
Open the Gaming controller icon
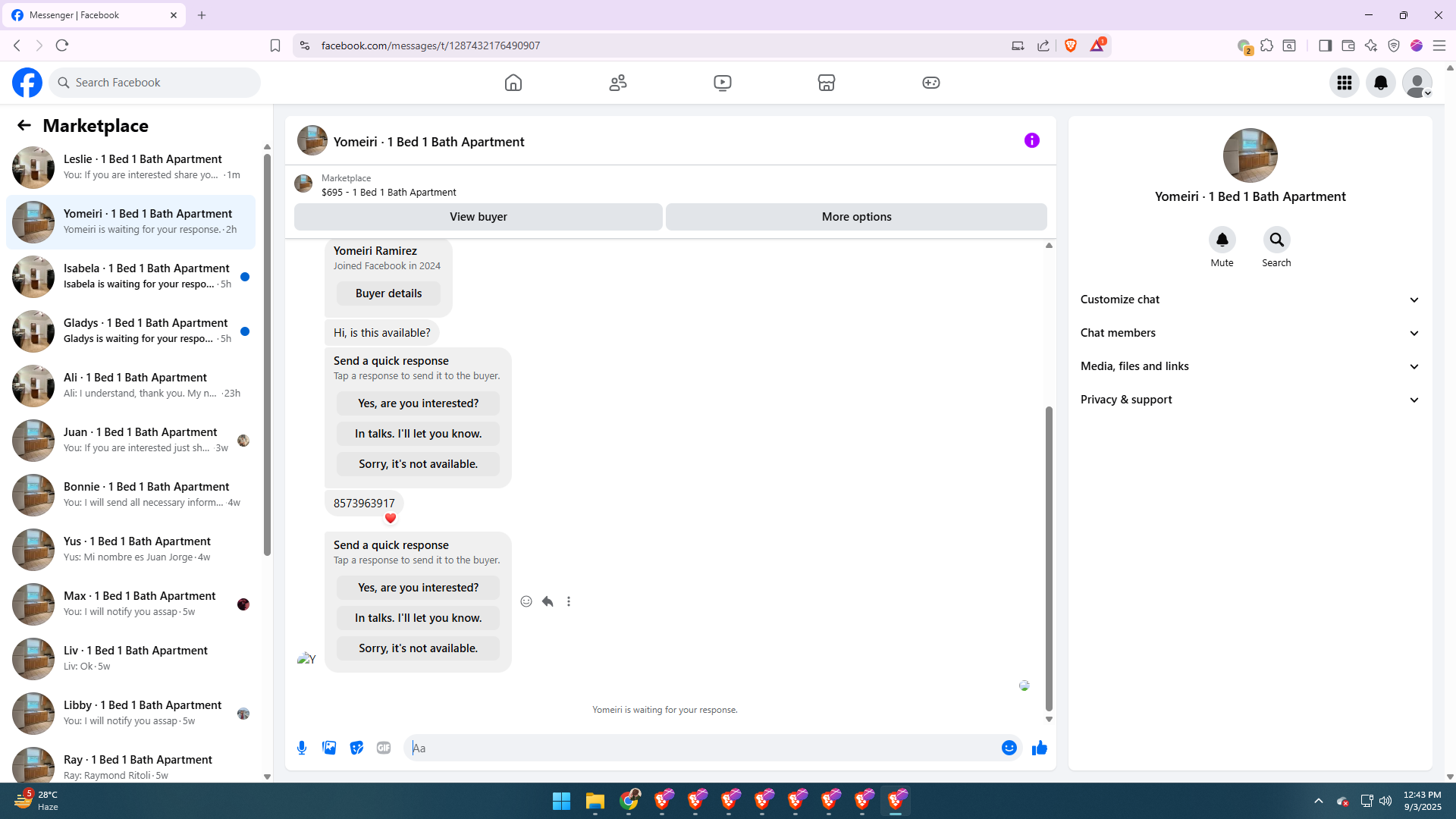(931, 83)
